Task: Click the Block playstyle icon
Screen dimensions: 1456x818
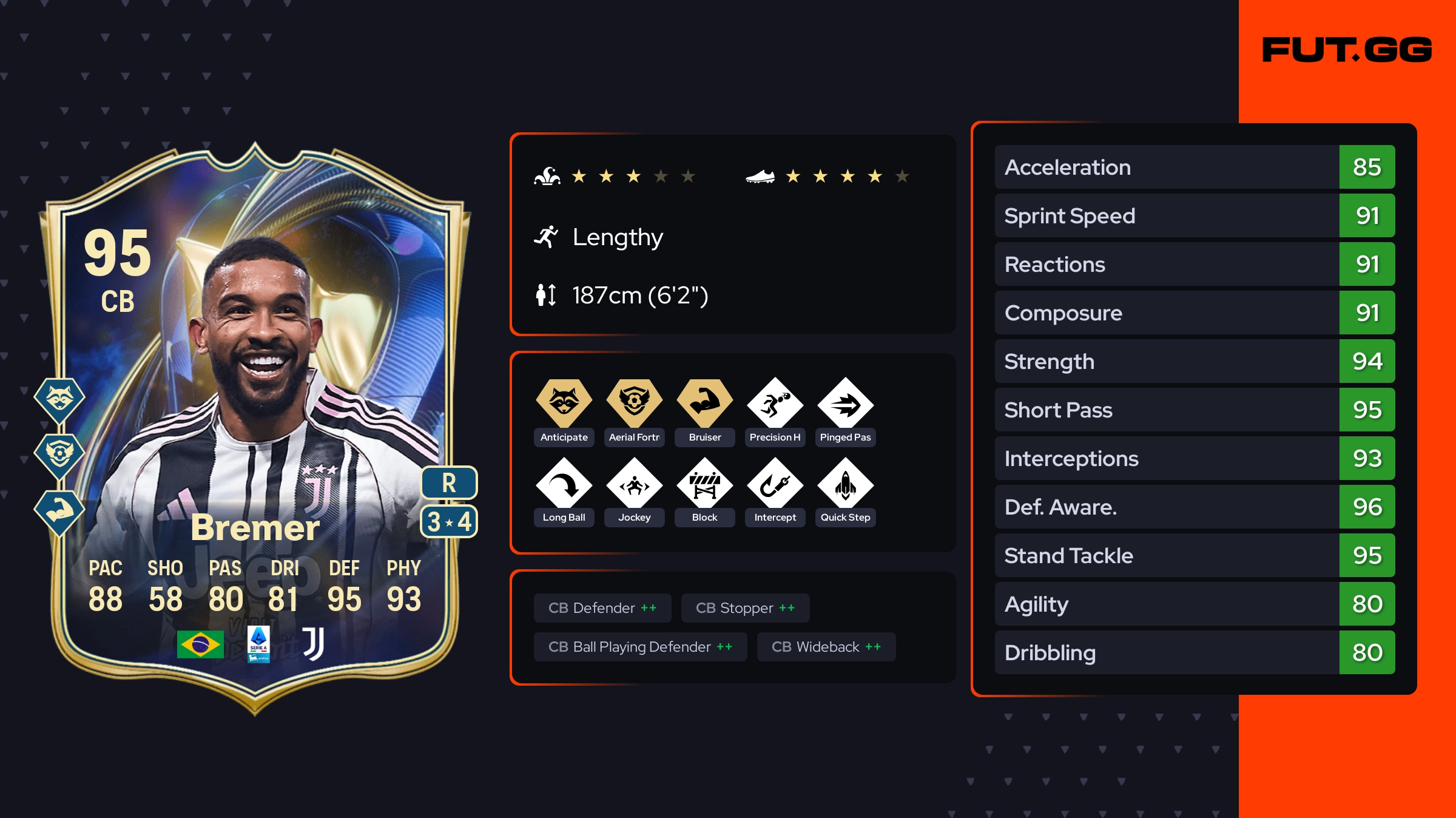Action: coord(705,484)
